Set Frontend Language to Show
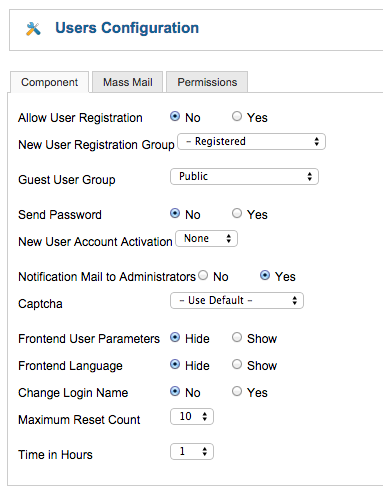Screen dimensions: 383x488 pos(237,364)
